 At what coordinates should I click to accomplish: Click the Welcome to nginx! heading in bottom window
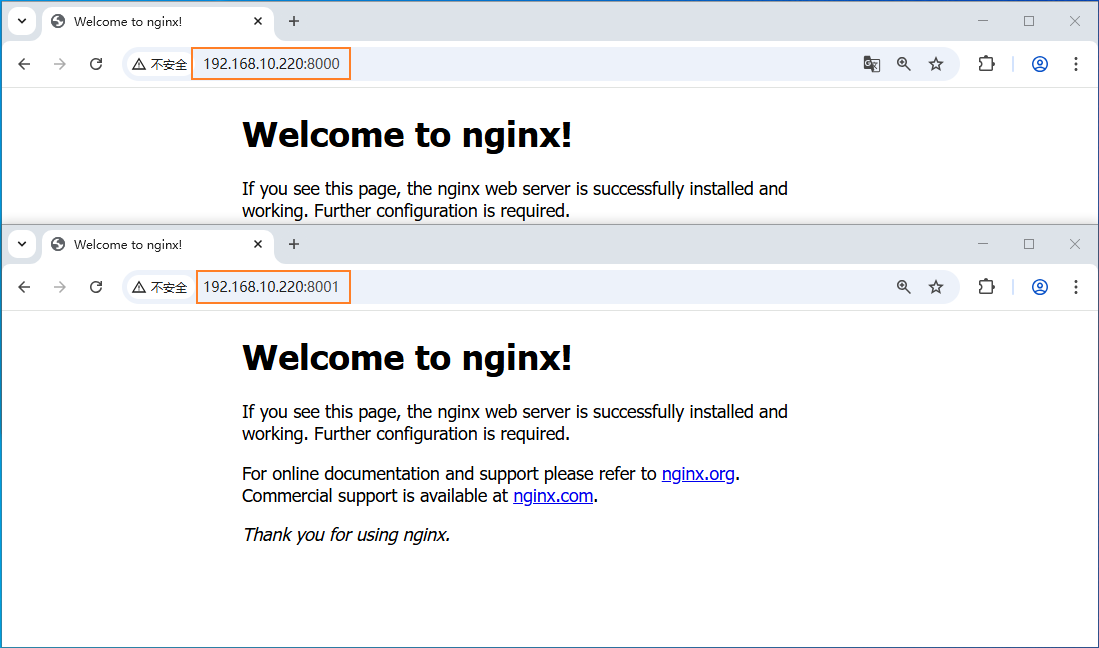(407, 357)
